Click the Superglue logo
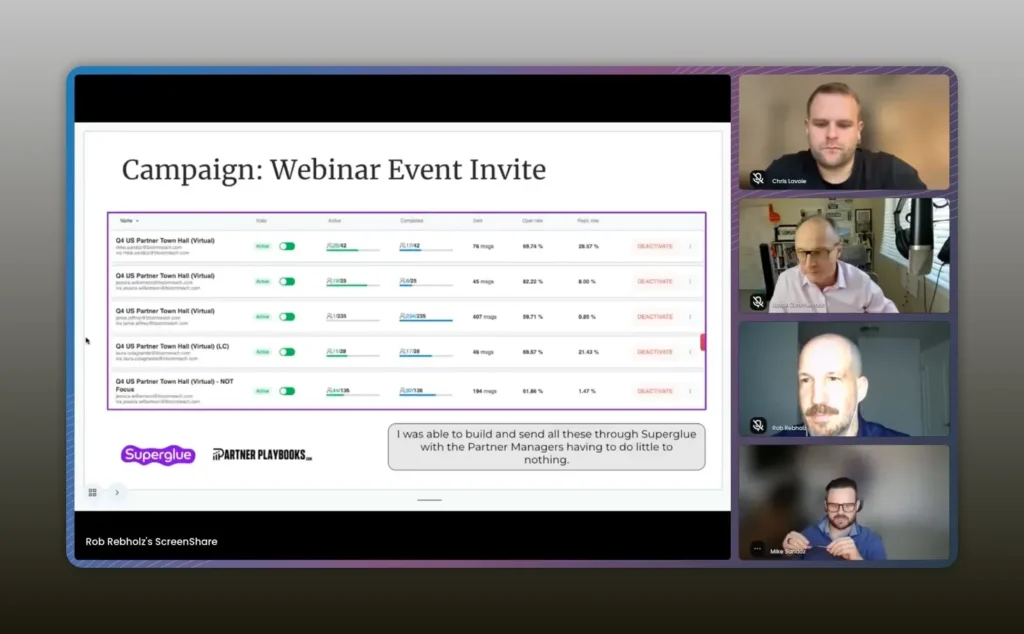 point(158,455)
